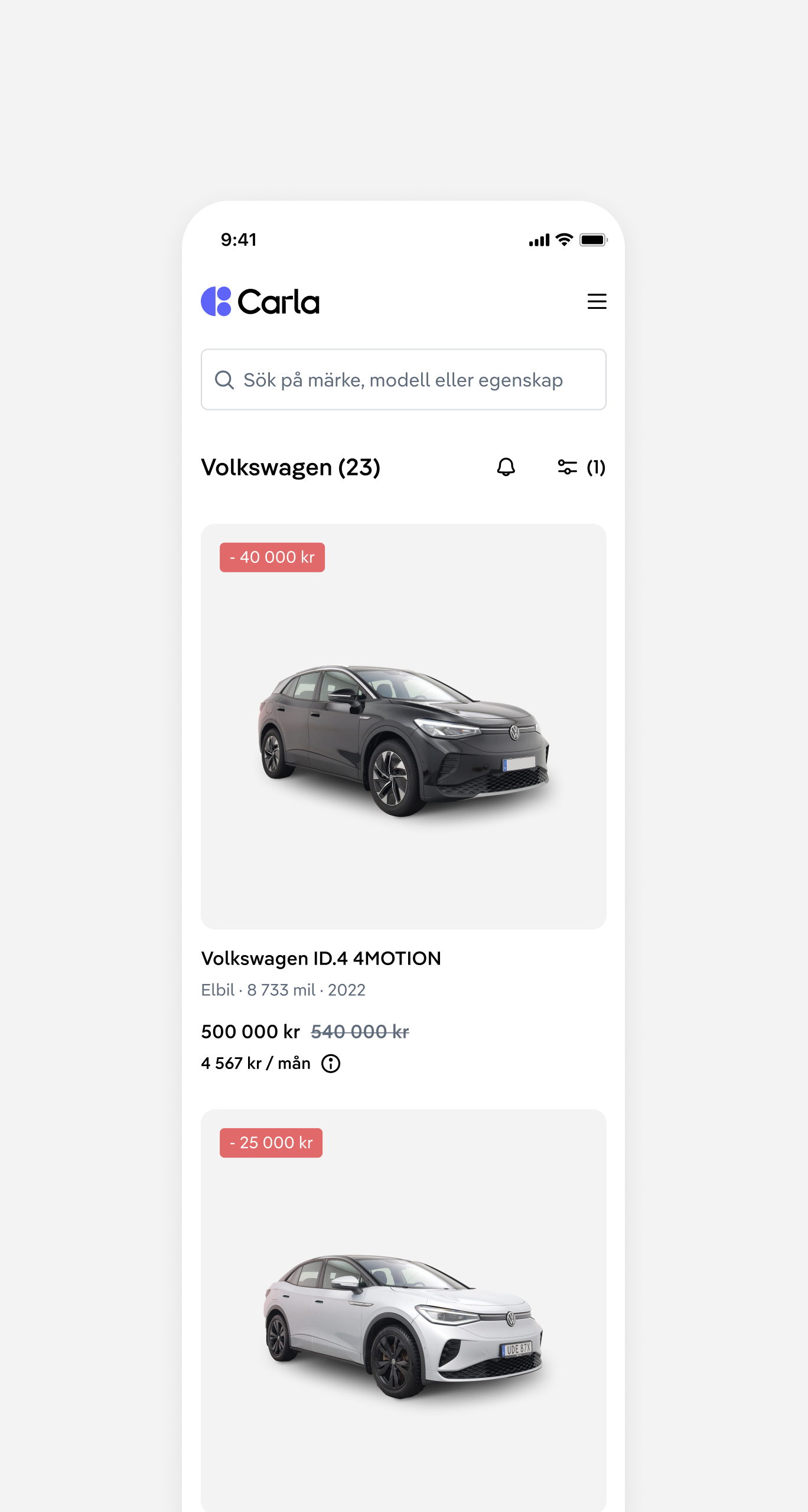Tap the 500 000 kr price
This screenshot has height=1512, width=808.
click(x=250, y=1031)
